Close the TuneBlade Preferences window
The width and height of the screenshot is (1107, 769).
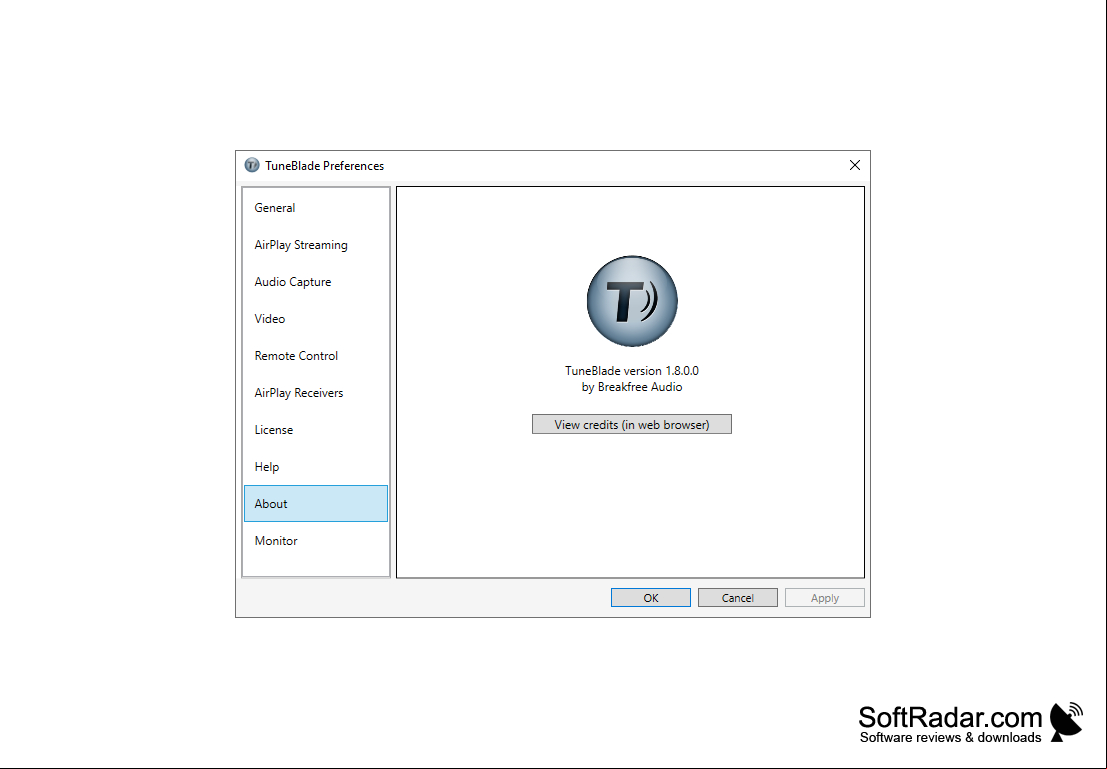click(x=854, y=165)
